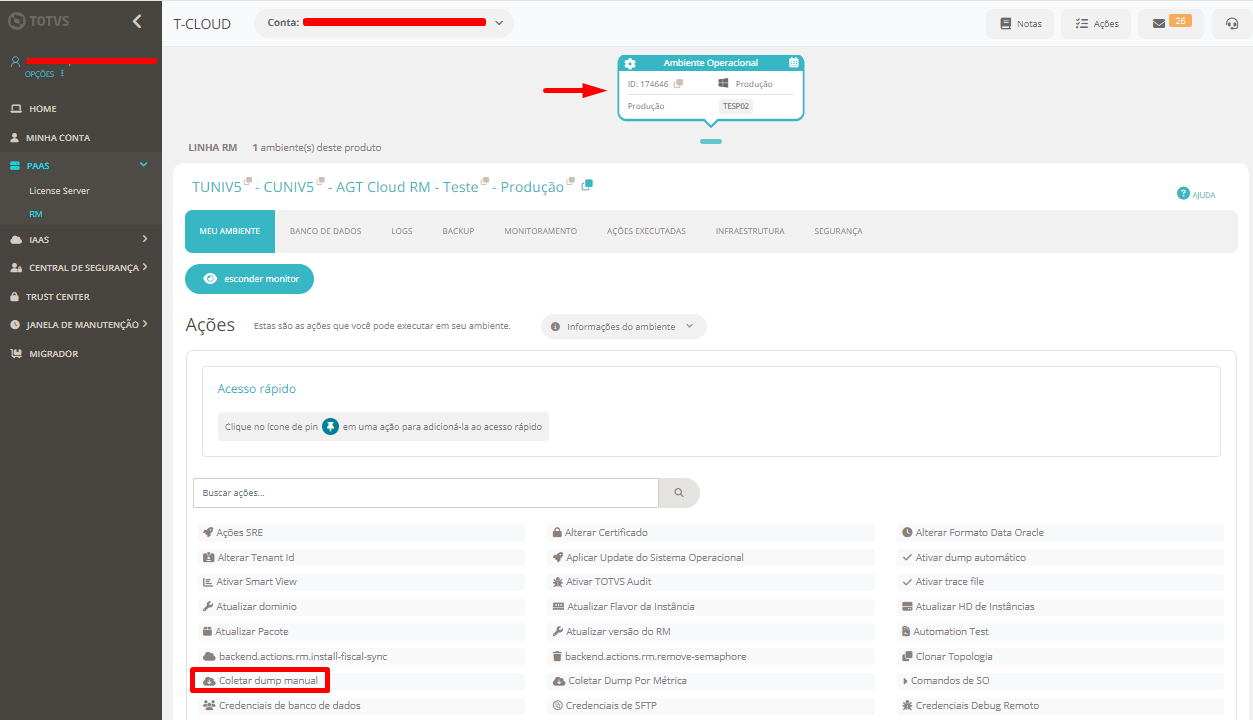Switch to LOGS tab
Screen dimensions: 1253x720
coord(402,231)
